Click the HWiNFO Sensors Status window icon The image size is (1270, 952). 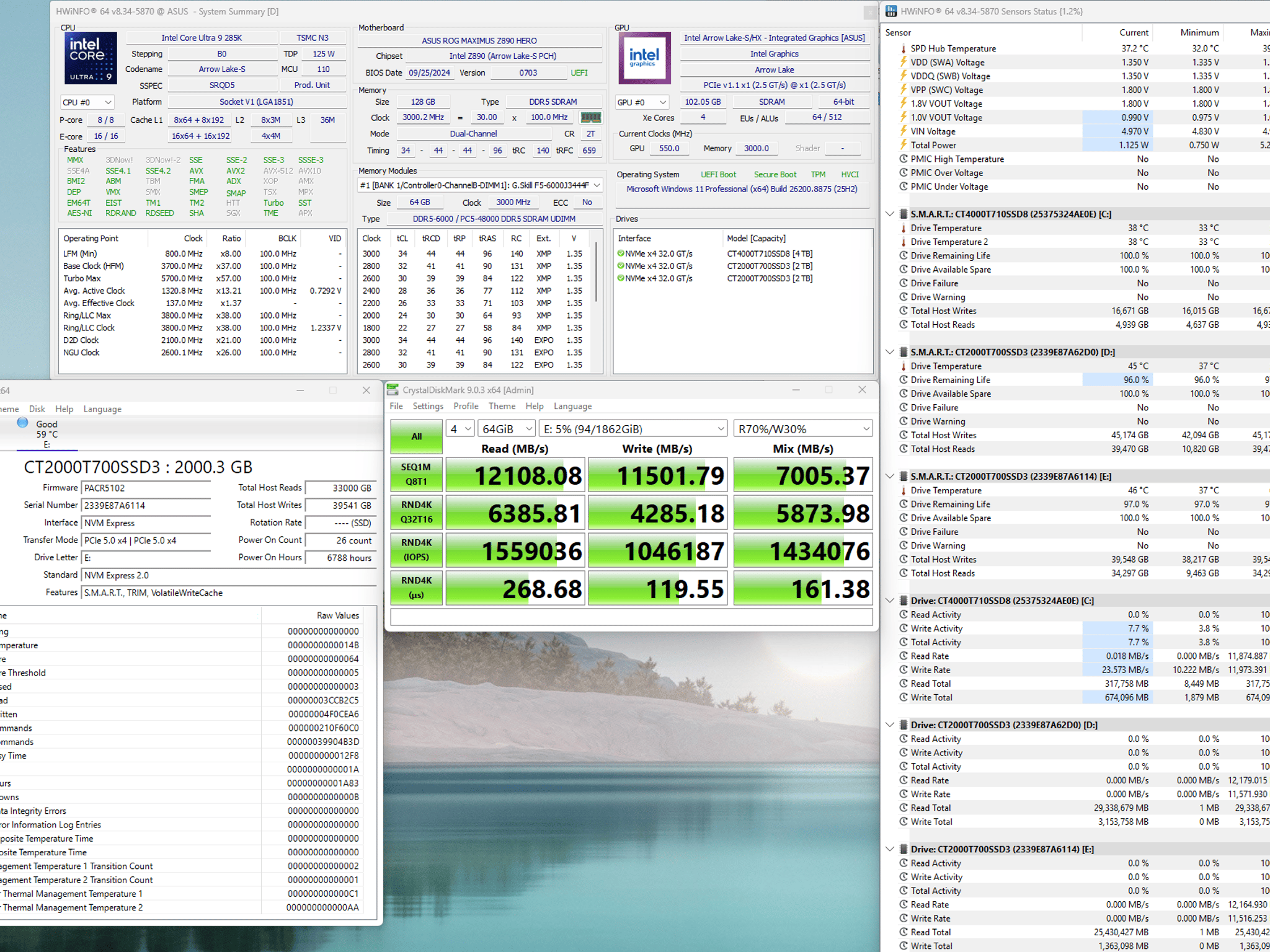[891, 11]
